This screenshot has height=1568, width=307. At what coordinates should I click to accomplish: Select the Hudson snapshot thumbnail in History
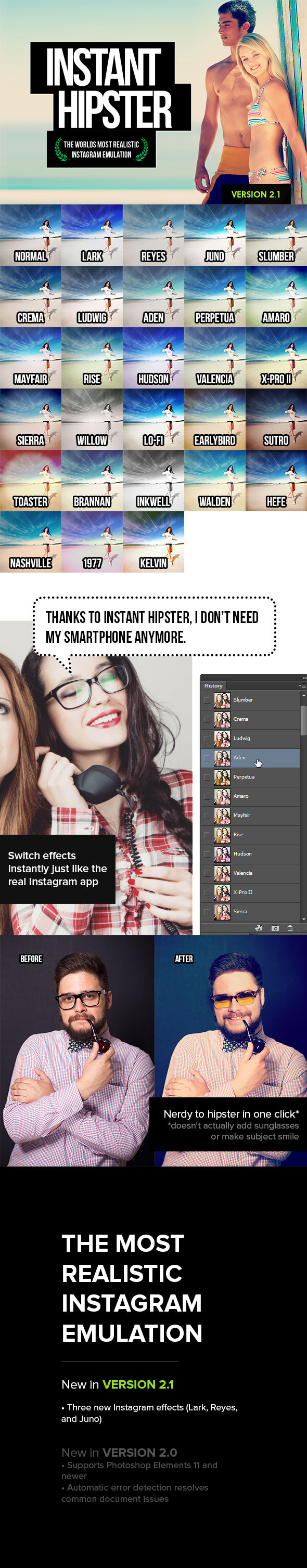[x=222, y=854]
